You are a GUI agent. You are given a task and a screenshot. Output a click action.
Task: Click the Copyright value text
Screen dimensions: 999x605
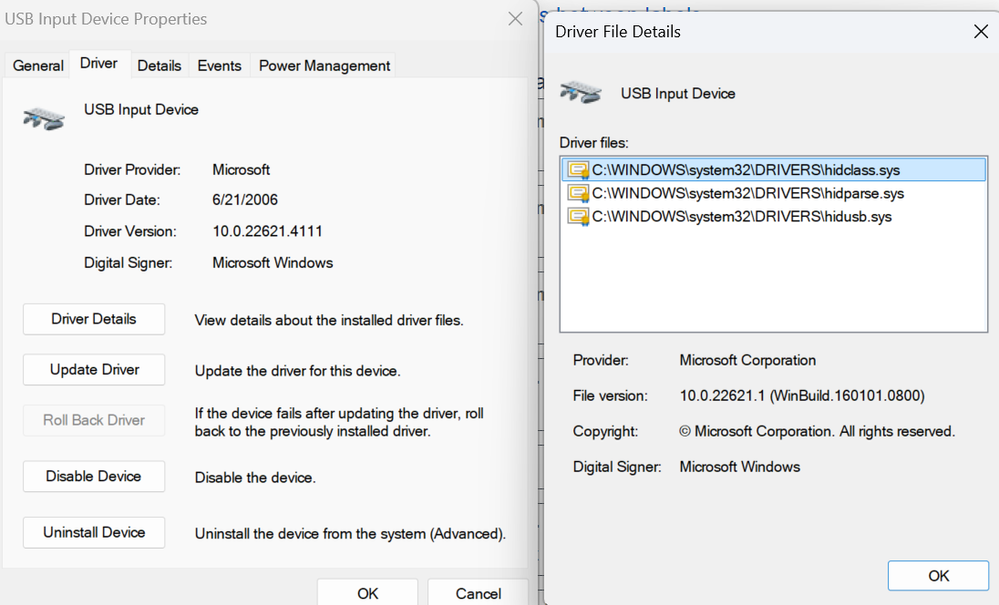[817, 431]
